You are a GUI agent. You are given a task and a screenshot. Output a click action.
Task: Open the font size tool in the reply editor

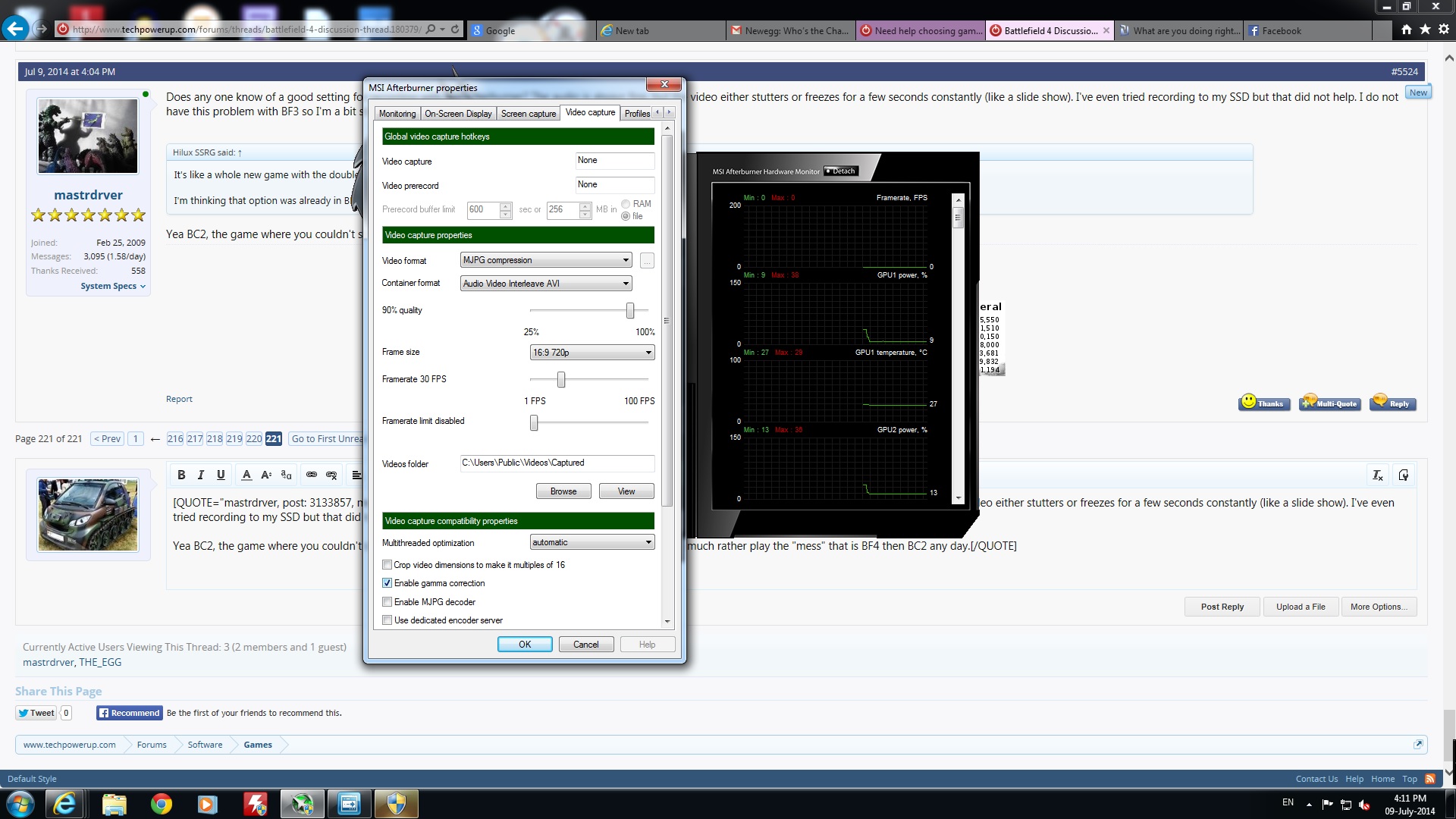point(266,475)
